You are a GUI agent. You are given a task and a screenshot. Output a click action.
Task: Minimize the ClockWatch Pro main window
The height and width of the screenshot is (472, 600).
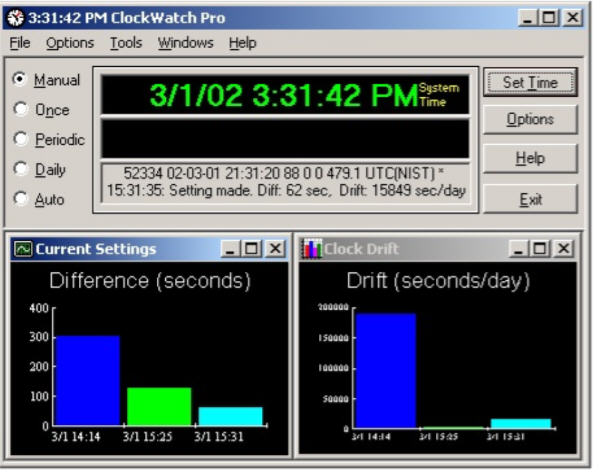528,18
